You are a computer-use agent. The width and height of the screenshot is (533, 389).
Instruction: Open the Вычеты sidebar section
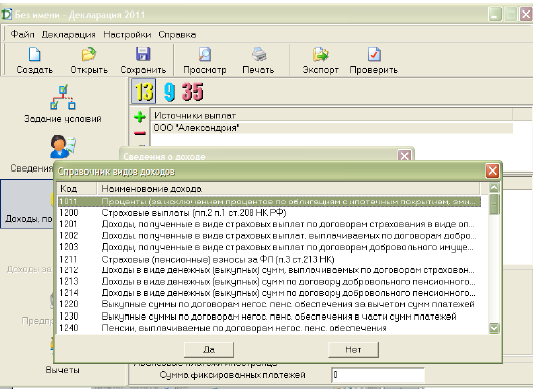click(63, 370)
